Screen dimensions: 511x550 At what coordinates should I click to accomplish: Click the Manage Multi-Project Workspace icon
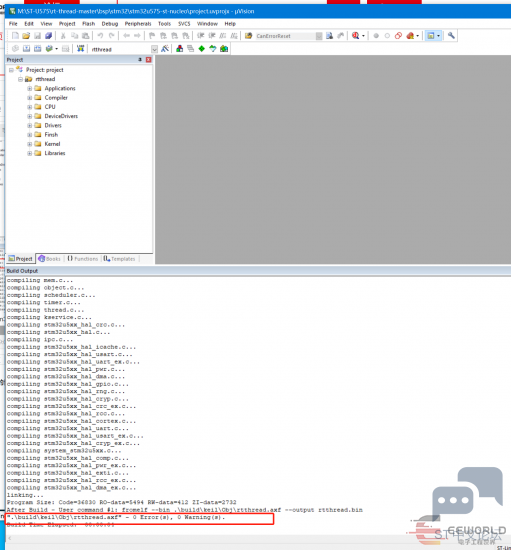[190, 49]
